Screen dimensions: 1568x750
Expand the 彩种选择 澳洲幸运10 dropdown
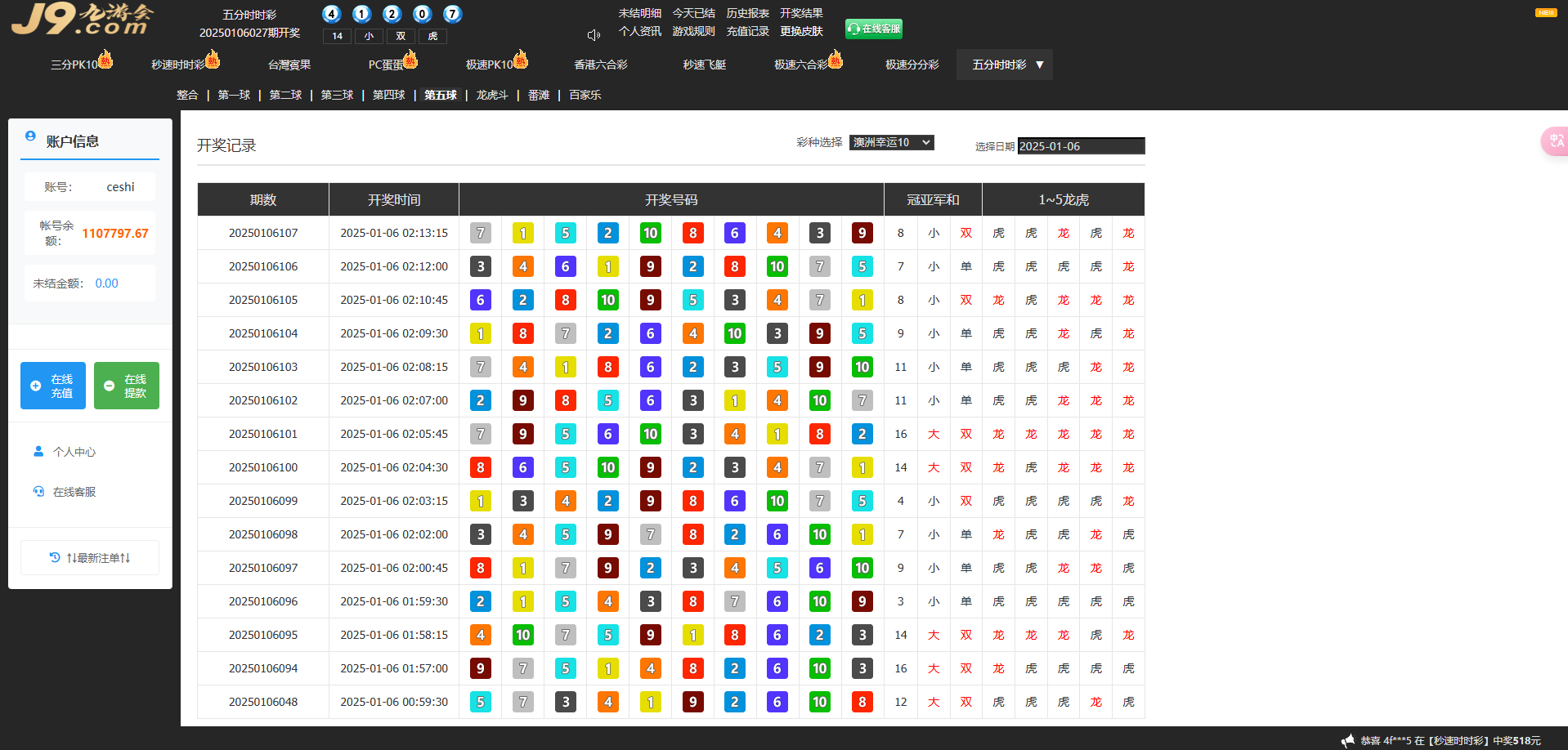tap(891, 142)
